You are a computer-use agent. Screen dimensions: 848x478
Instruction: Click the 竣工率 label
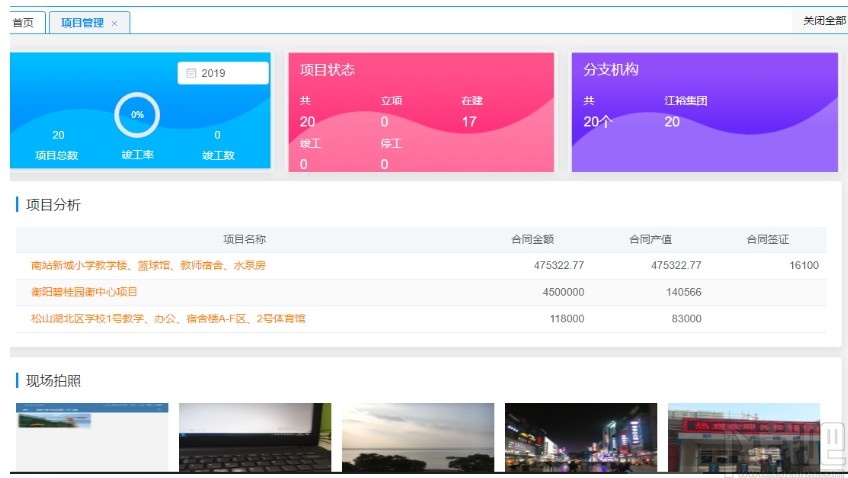pos(137,155)
